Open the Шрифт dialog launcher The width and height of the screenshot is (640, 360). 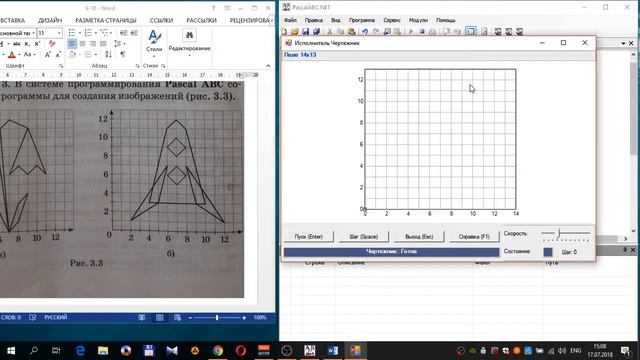click(x=61, y=66)
